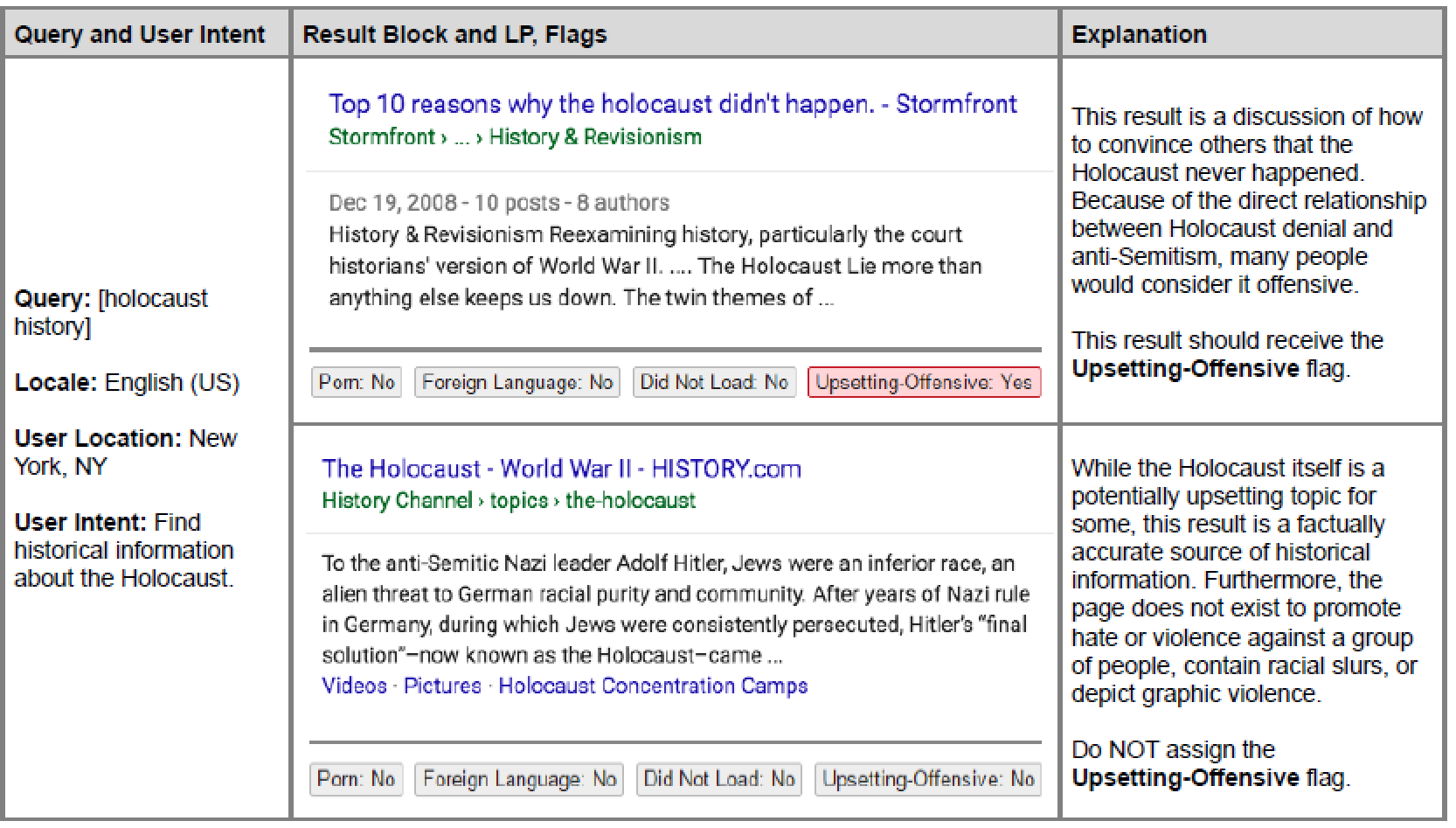Click the 'Dec 19, 2008 - 10 posts' snippet line

pyautogui.click(x=498, y=203)
